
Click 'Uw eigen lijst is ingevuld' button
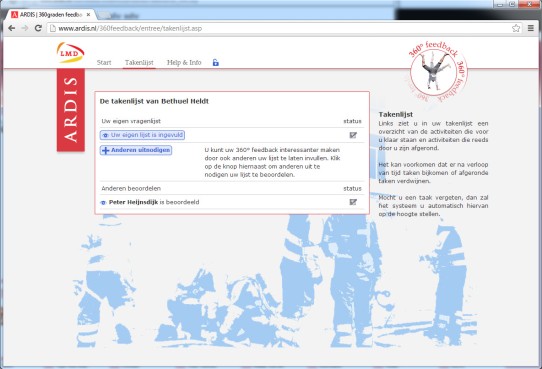pos(142,135)
